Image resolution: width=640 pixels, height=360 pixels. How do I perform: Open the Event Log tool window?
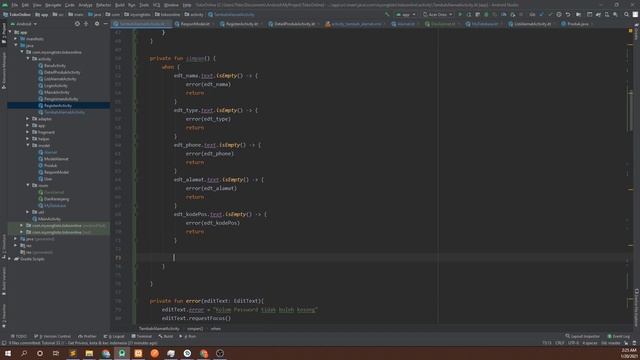coord(619,336)
